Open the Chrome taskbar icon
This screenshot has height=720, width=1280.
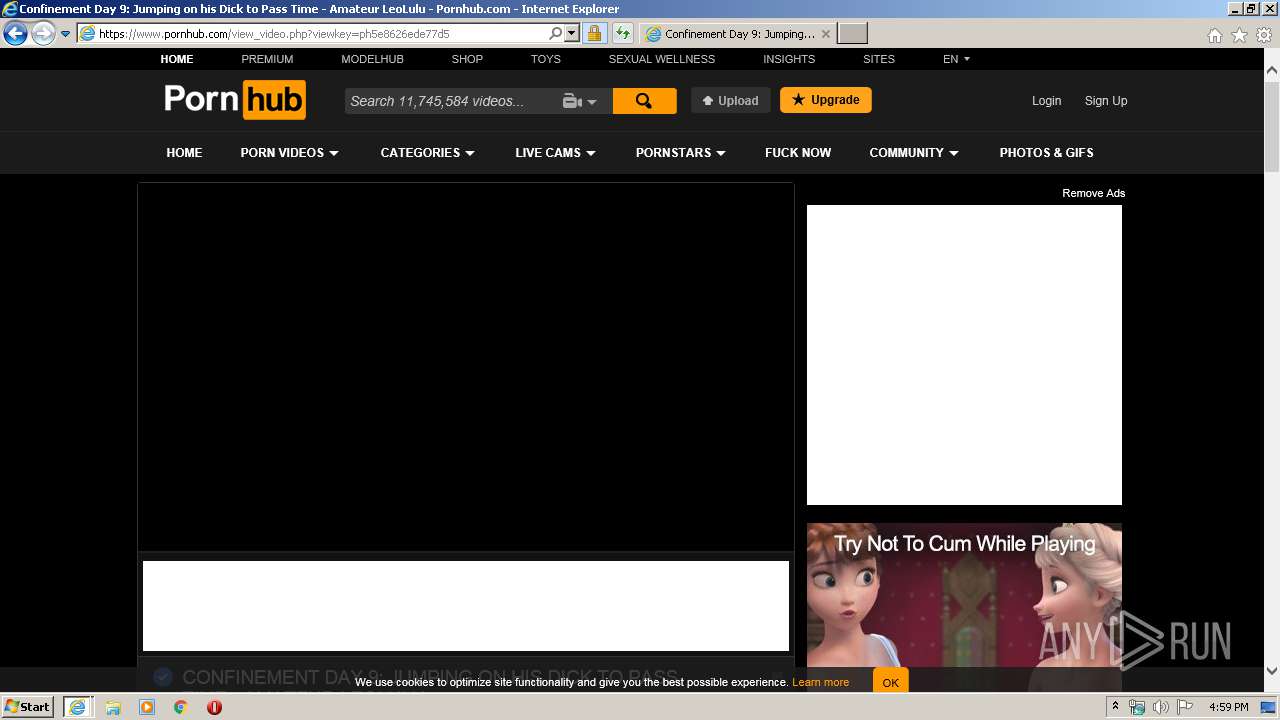pos(180,707)
